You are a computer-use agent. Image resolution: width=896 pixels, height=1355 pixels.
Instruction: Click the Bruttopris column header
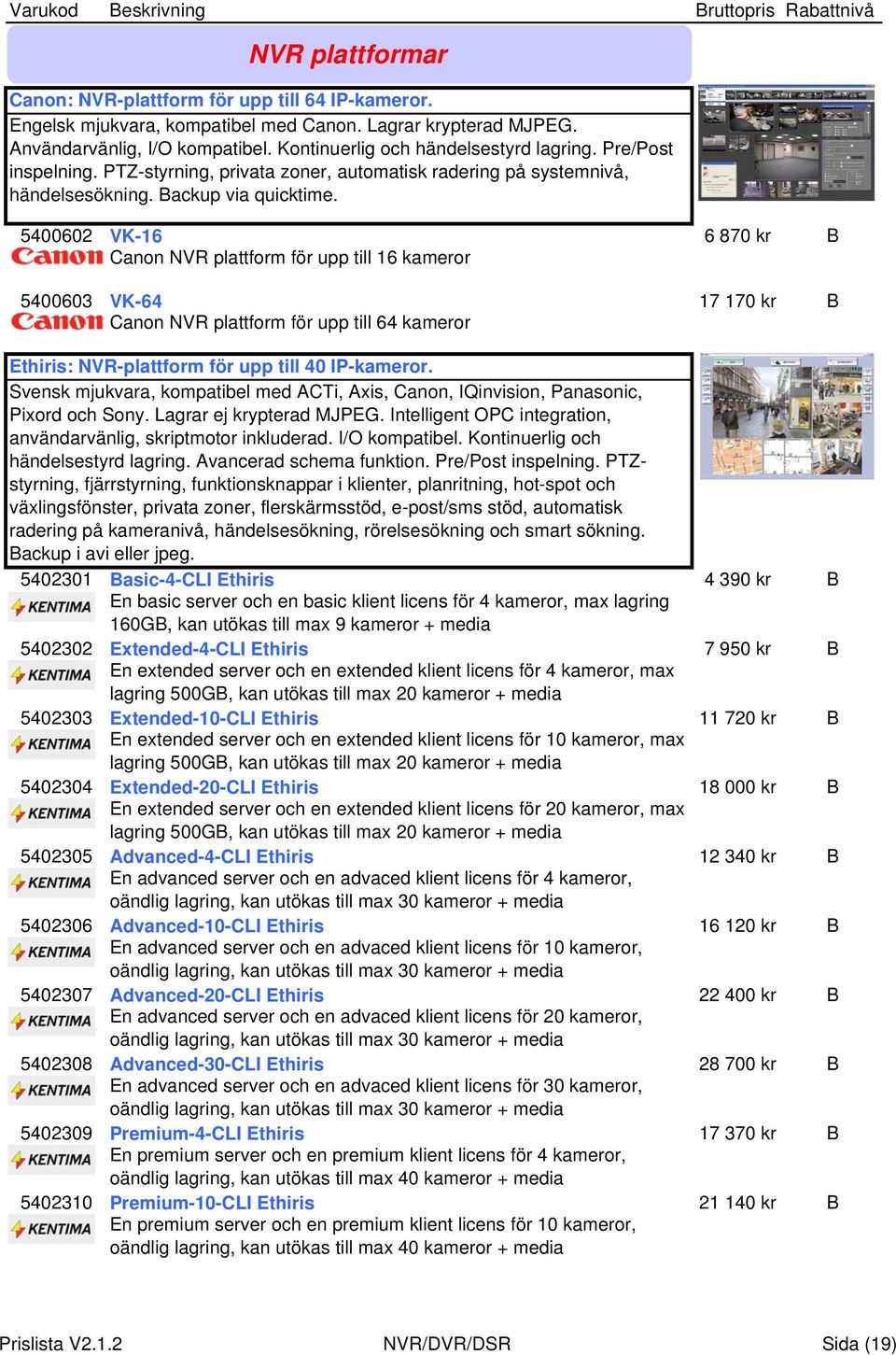[735, 10]
